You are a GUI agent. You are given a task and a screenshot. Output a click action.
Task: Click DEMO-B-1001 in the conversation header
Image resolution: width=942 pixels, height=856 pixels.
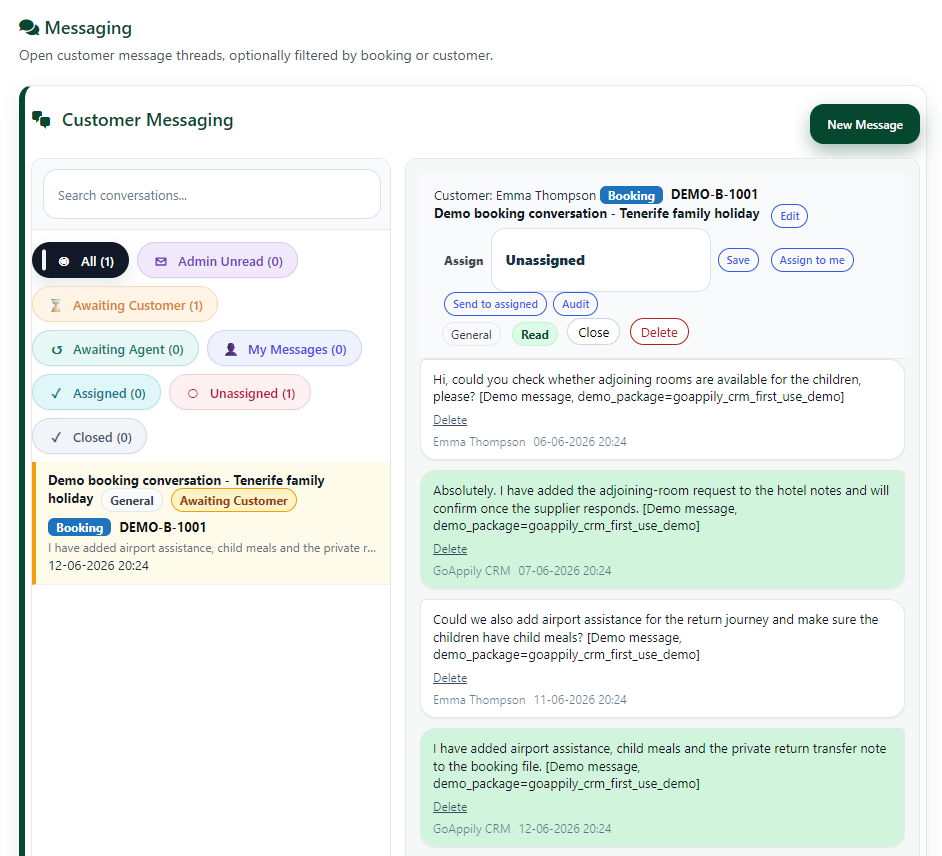[714, 195]
